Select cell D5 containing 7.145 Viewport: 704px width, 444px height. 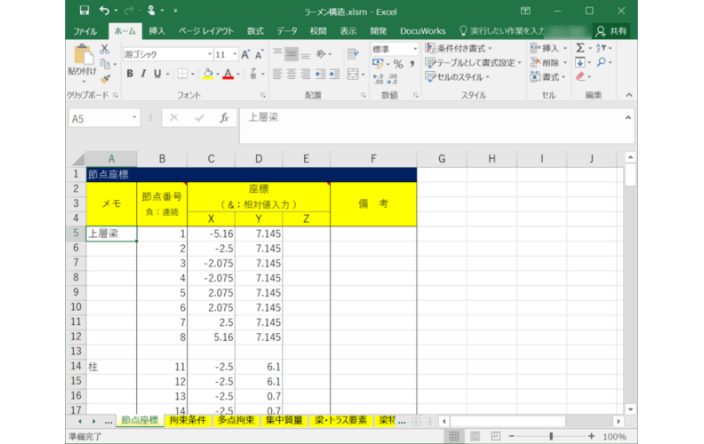click(x=259, y=233)
